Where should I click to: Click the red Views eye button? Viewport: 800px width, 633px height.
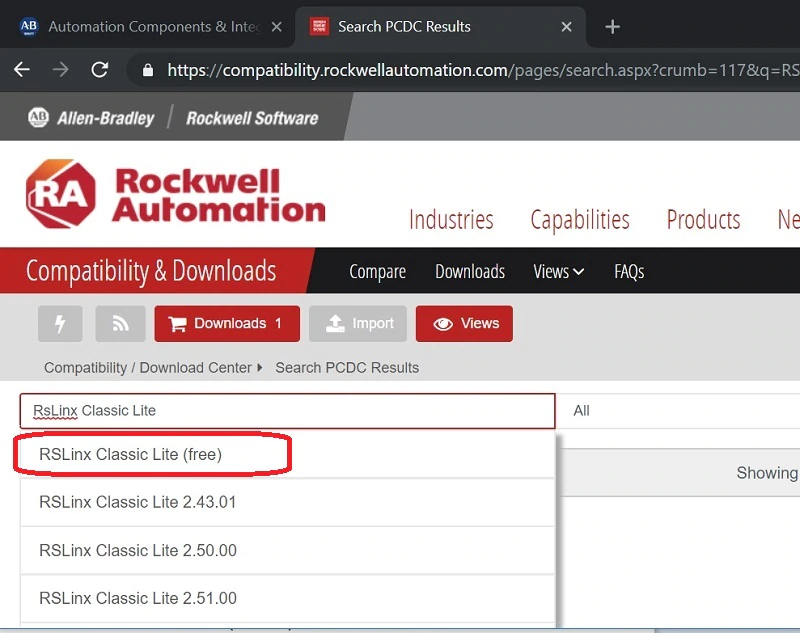(464, 323)
